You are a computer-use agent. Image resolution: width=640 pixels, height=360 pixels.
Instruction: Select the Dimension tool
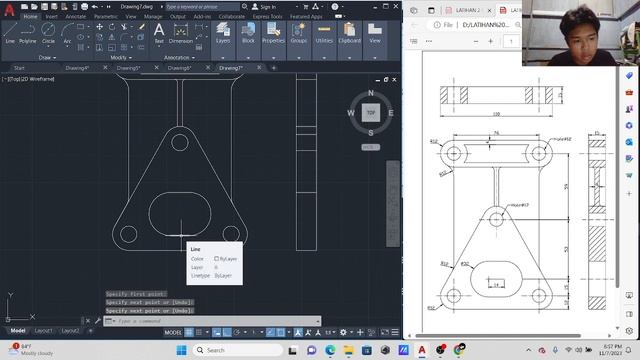click(180, 33)
